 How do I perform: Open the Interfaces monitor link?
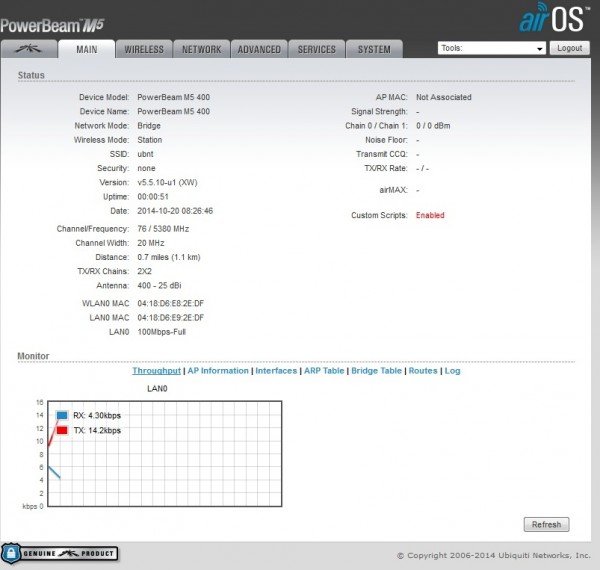[x=276, y=371]
